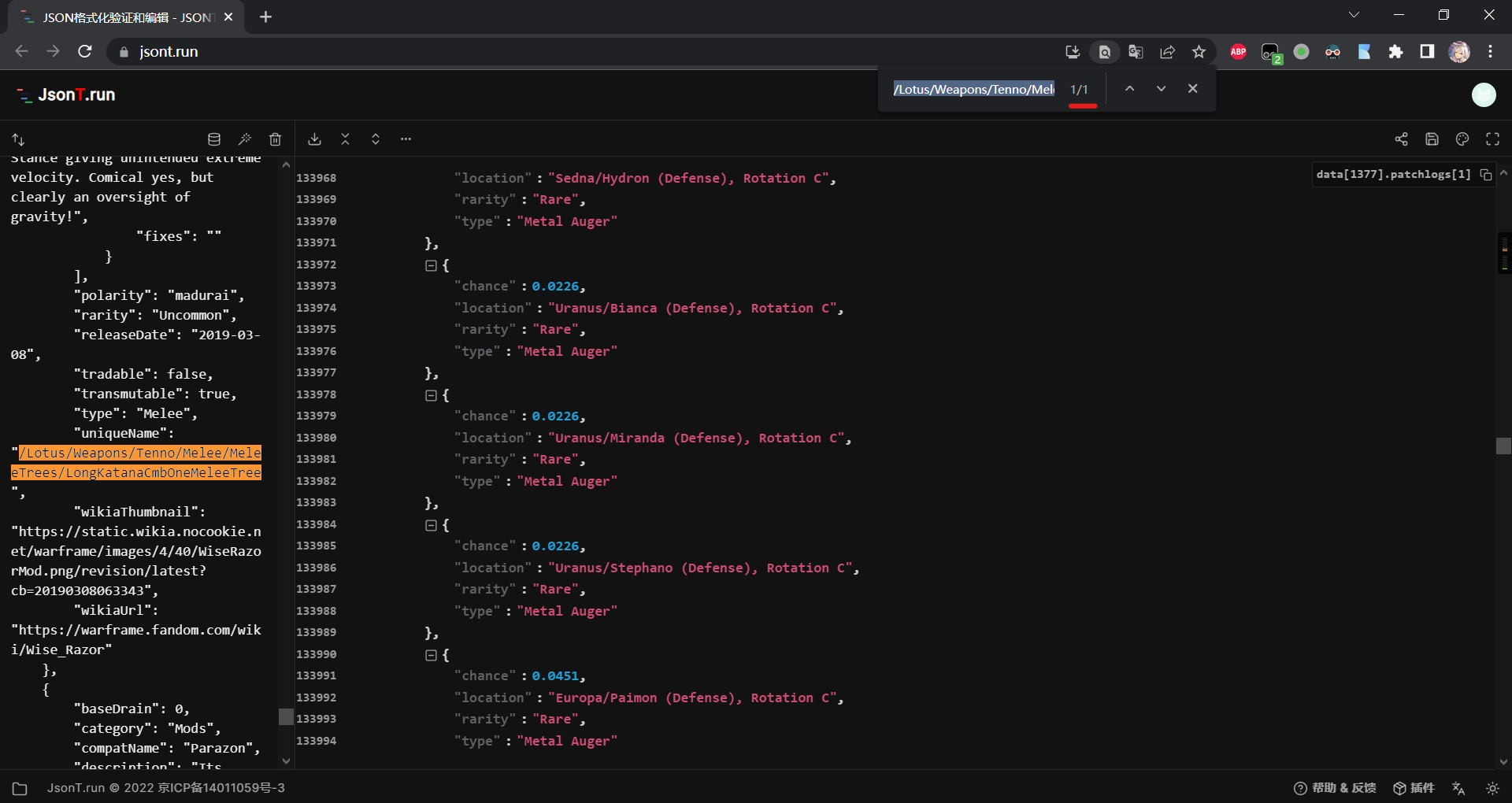Clear the editor with the trash icon
Viewport: 1512px width, 803px height.
[275, 139]
